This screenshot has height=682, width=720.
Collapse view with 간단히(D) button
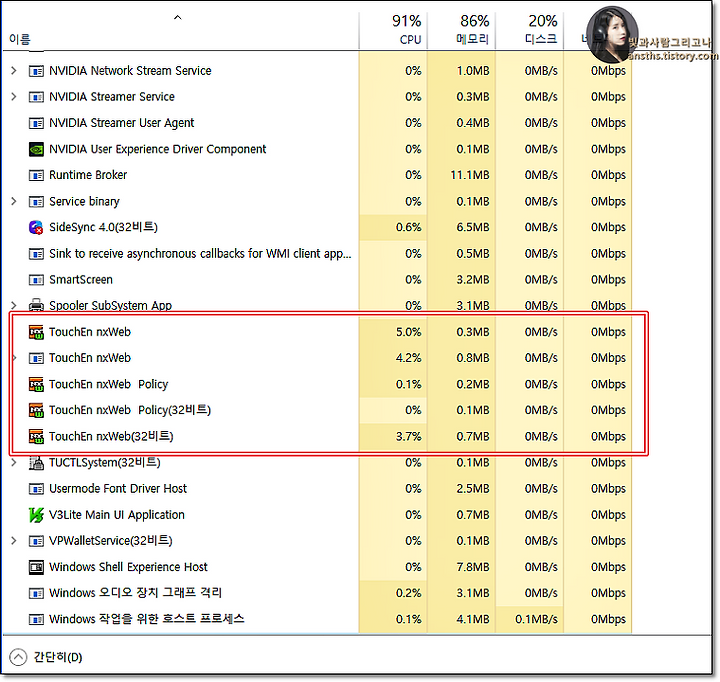click(x=46, y=657)
